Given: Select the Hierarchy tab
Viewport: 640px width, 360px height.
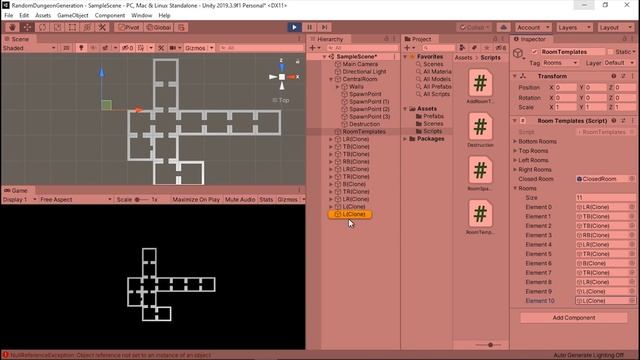Looking at the screenshot, I should 327,39.
